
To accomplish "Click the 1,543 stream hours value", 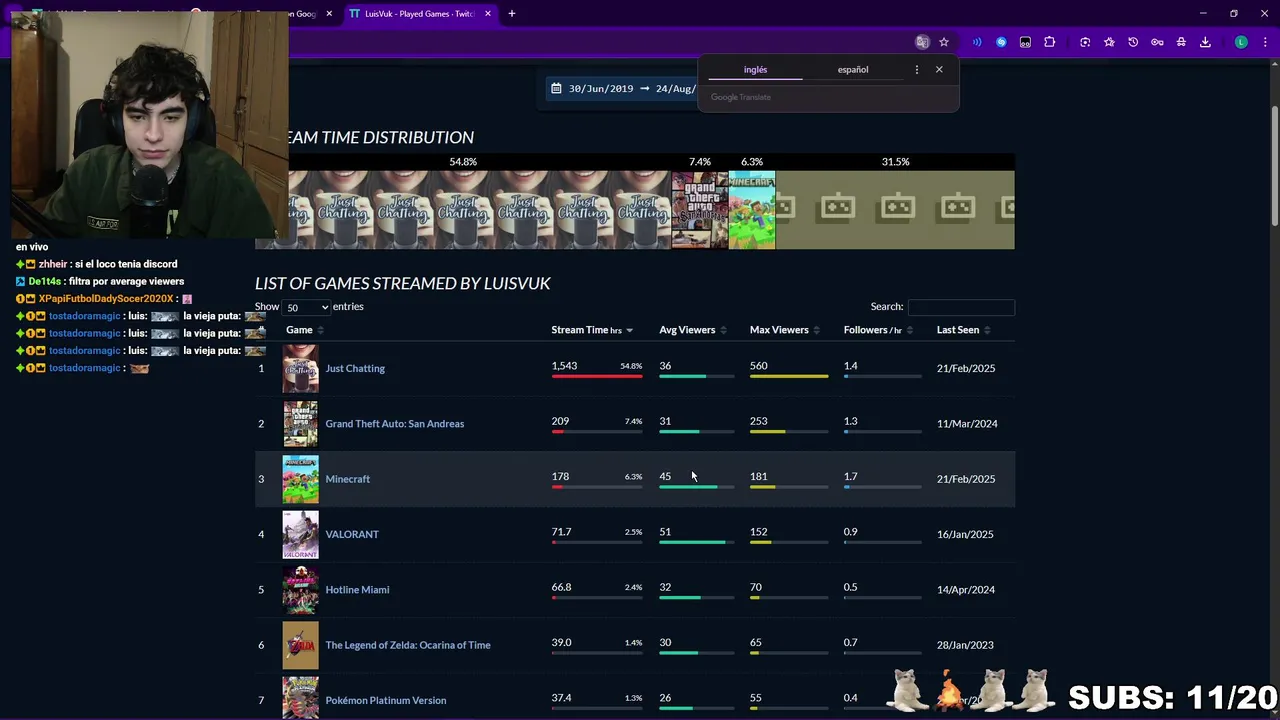I will (x=564, y=366).
